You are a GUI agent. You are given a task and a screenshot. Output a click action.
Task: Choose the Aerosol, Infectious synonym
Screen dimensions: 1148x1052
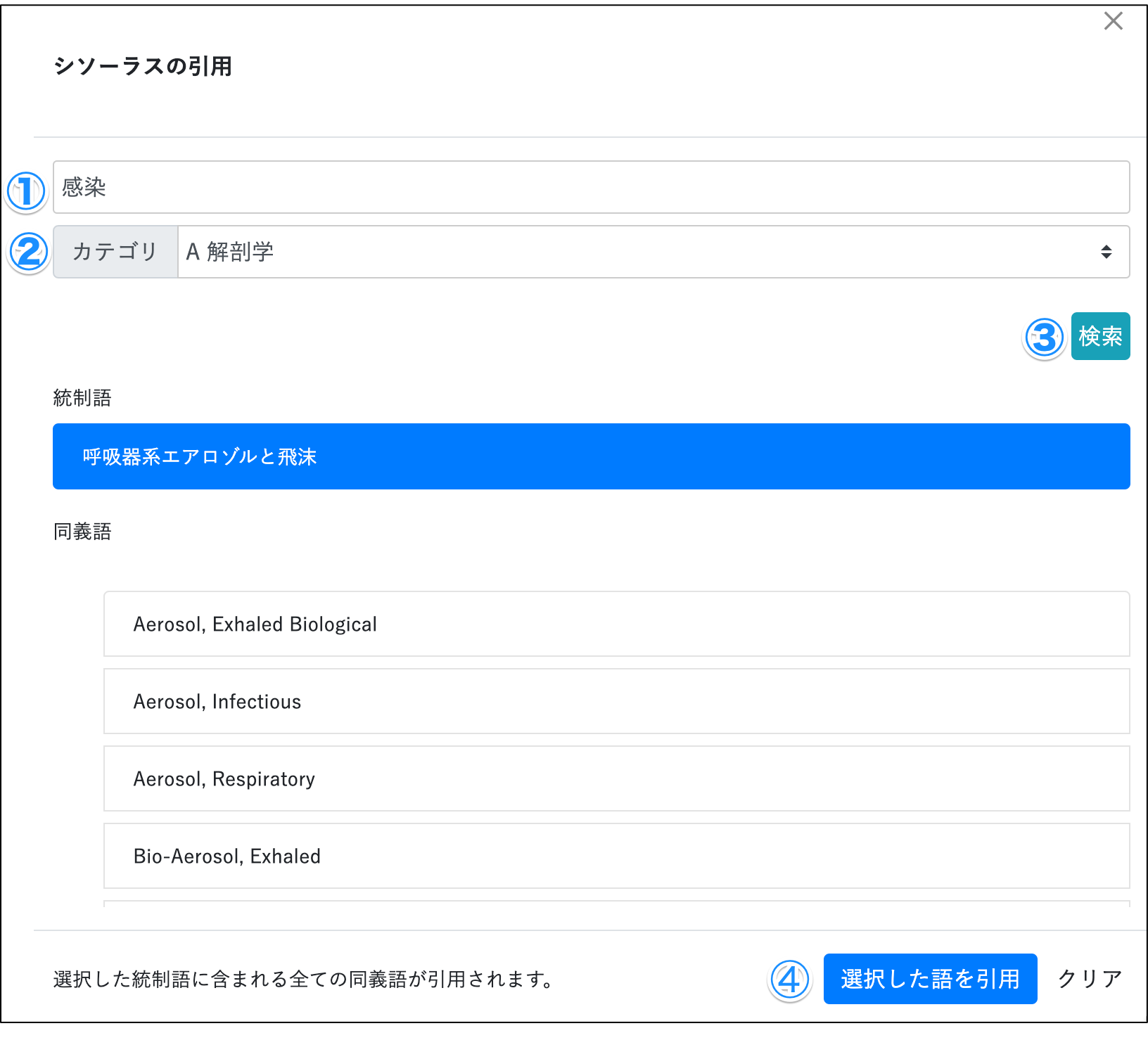click(616, 701)
